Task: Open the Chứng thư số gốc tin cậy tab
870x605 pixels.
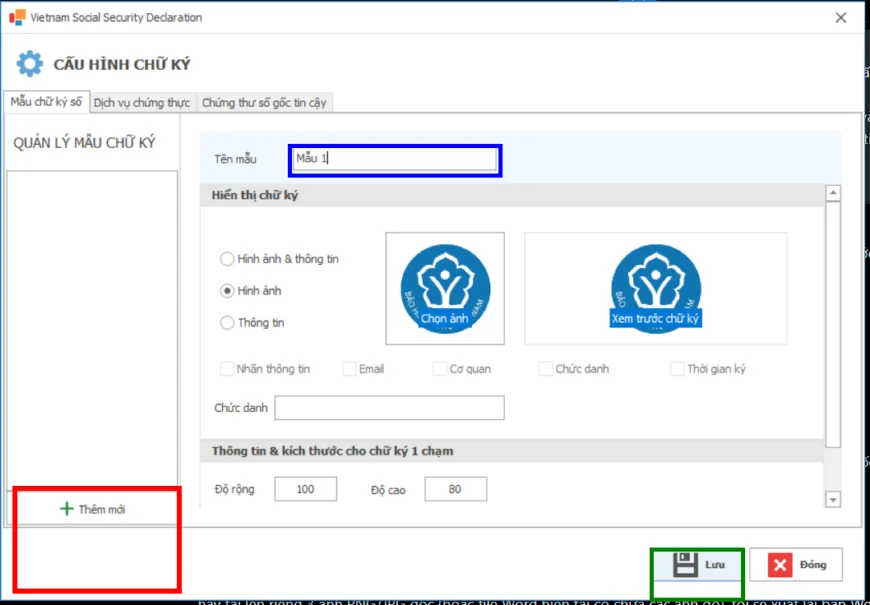Action: [x=264, y=103]
